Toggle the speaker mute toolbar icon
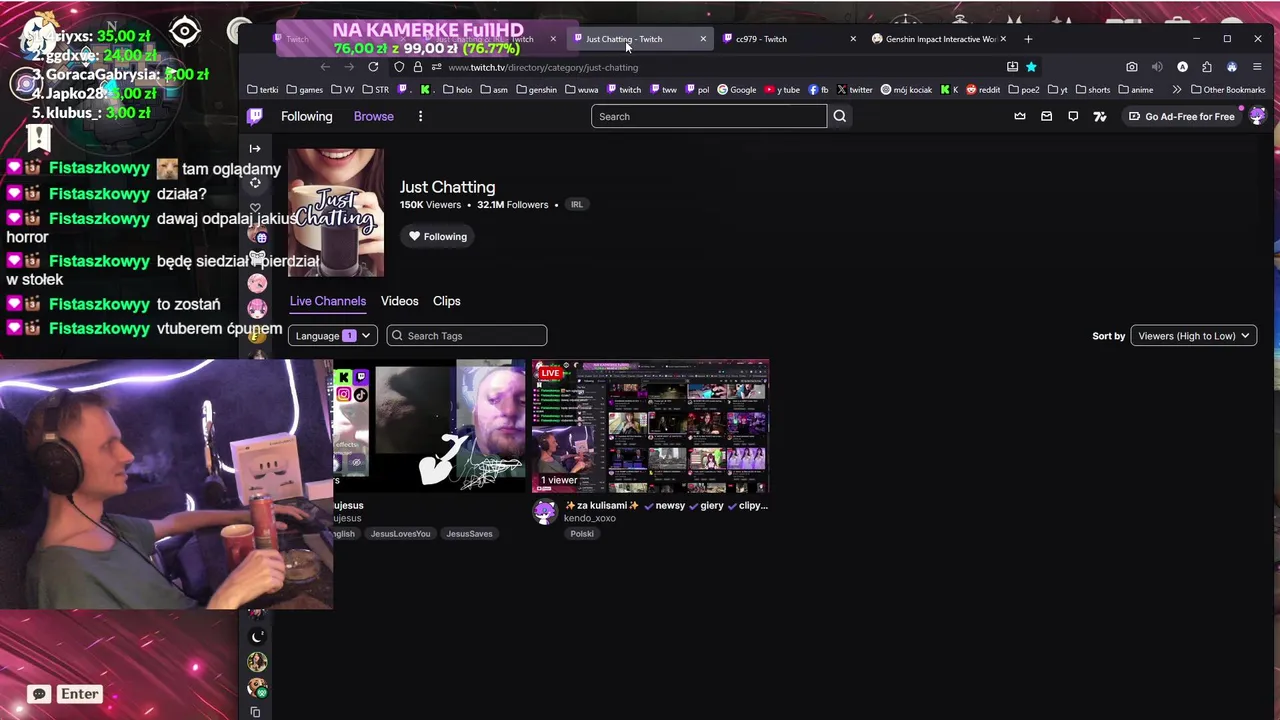Screen dimensions: 1280x720 pyautogui.click(x=1157, y=67)
